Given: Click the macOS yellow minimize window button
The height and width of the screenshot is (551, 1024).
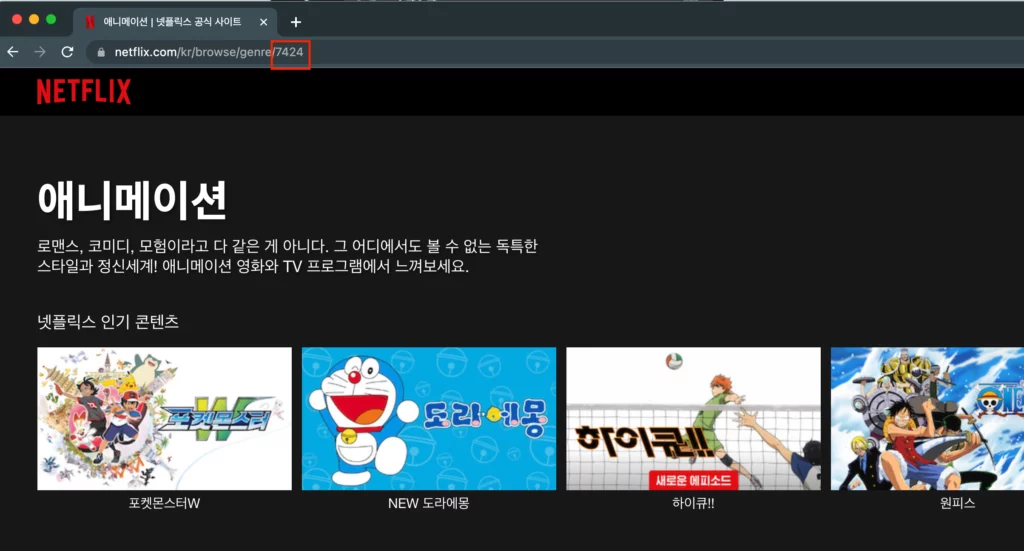Looking at the screenshot, I should point(34,20).
